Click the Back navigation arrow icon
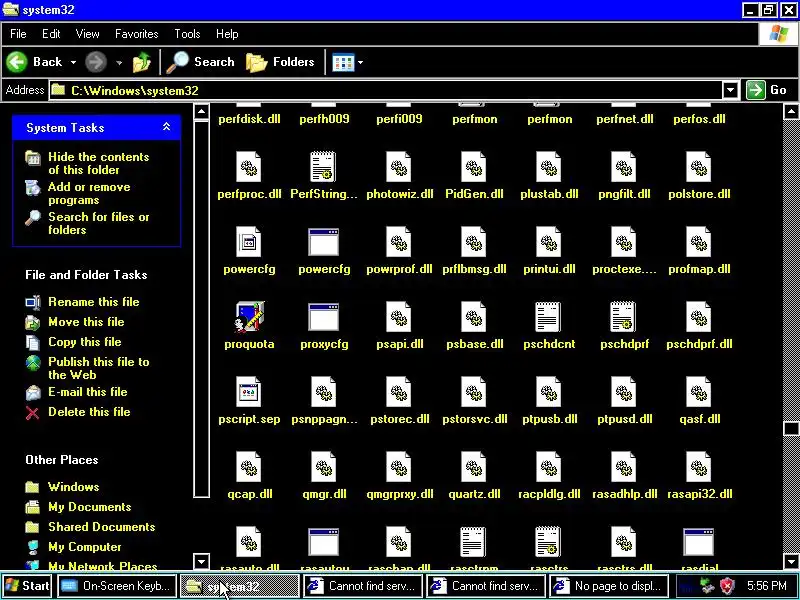This screenshot has width=800, height=600. (x=16, y=62)
